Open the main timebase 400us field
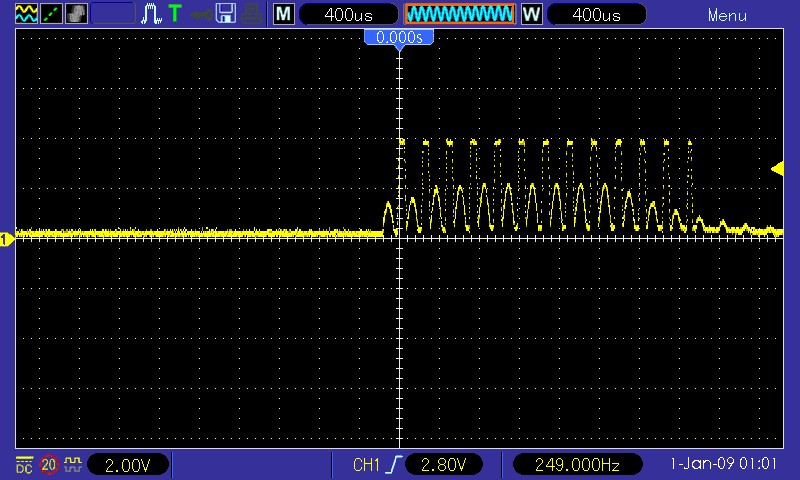This screenshot has width=800, height=480. 348,15
